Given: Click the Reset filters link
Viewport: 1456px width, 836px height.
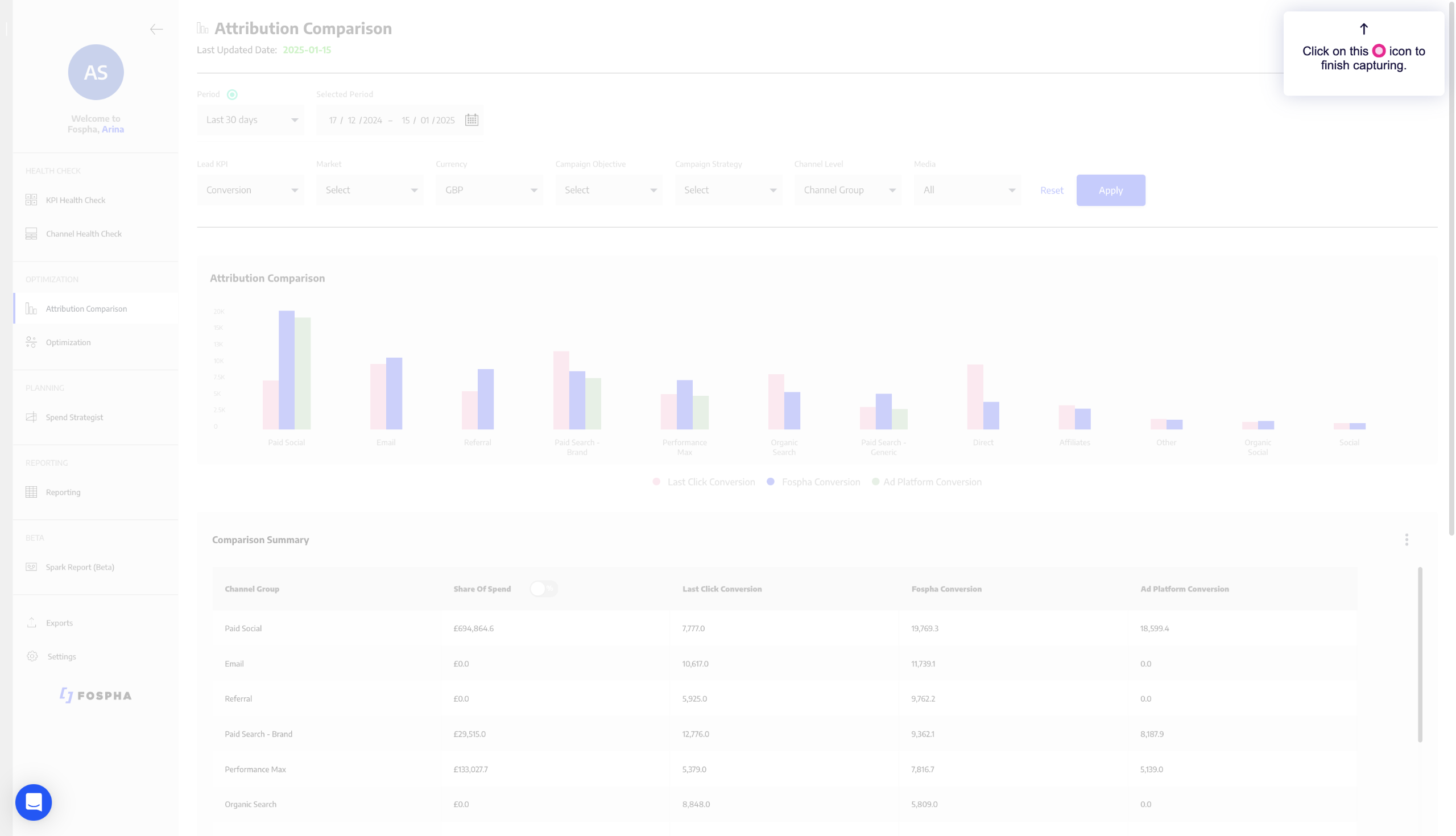Looking at the screenshot, I should [x=1051, y=191].
